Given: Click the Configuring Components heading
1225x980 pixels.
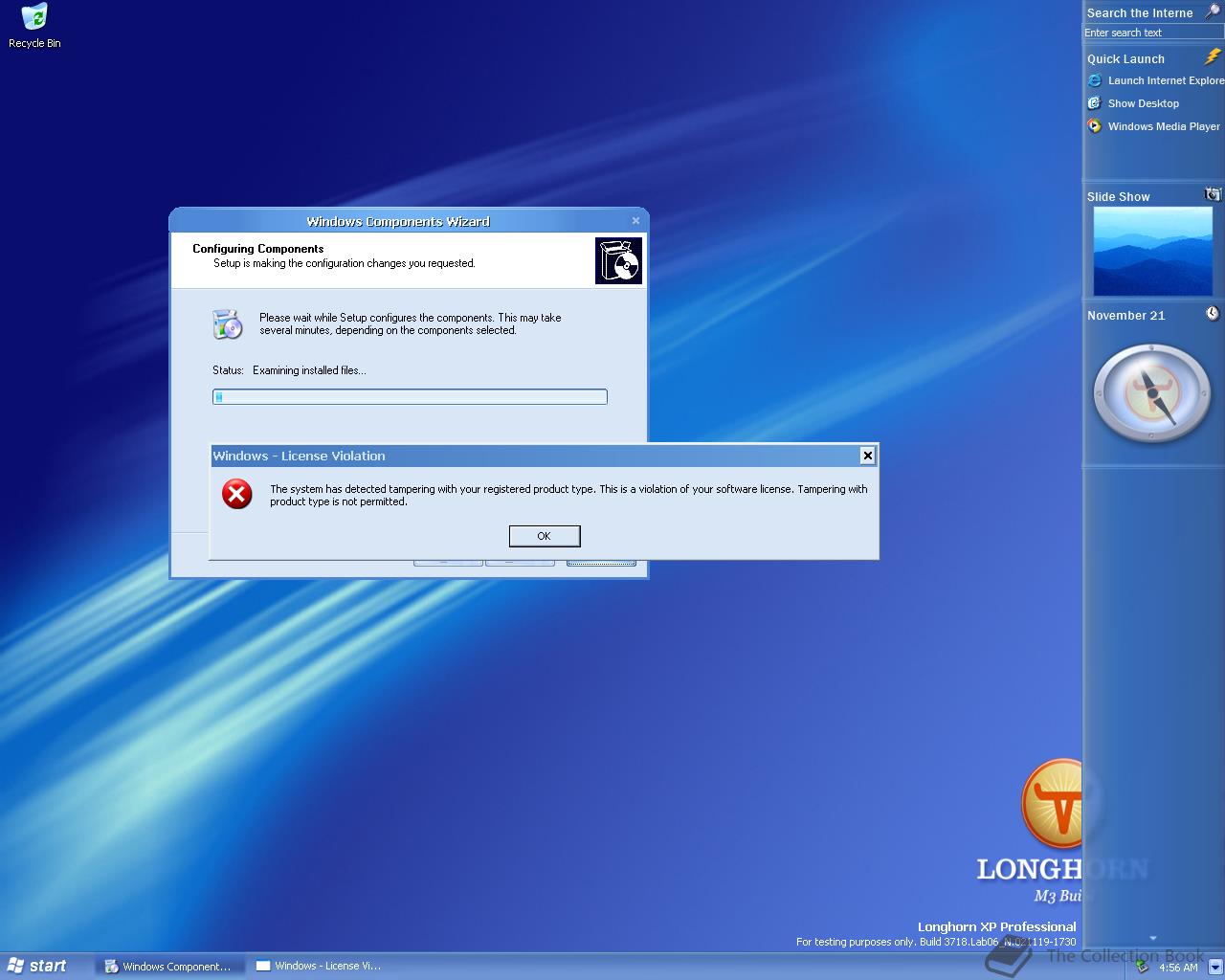Looking at the screenshot, I should (x=258, y=248).
